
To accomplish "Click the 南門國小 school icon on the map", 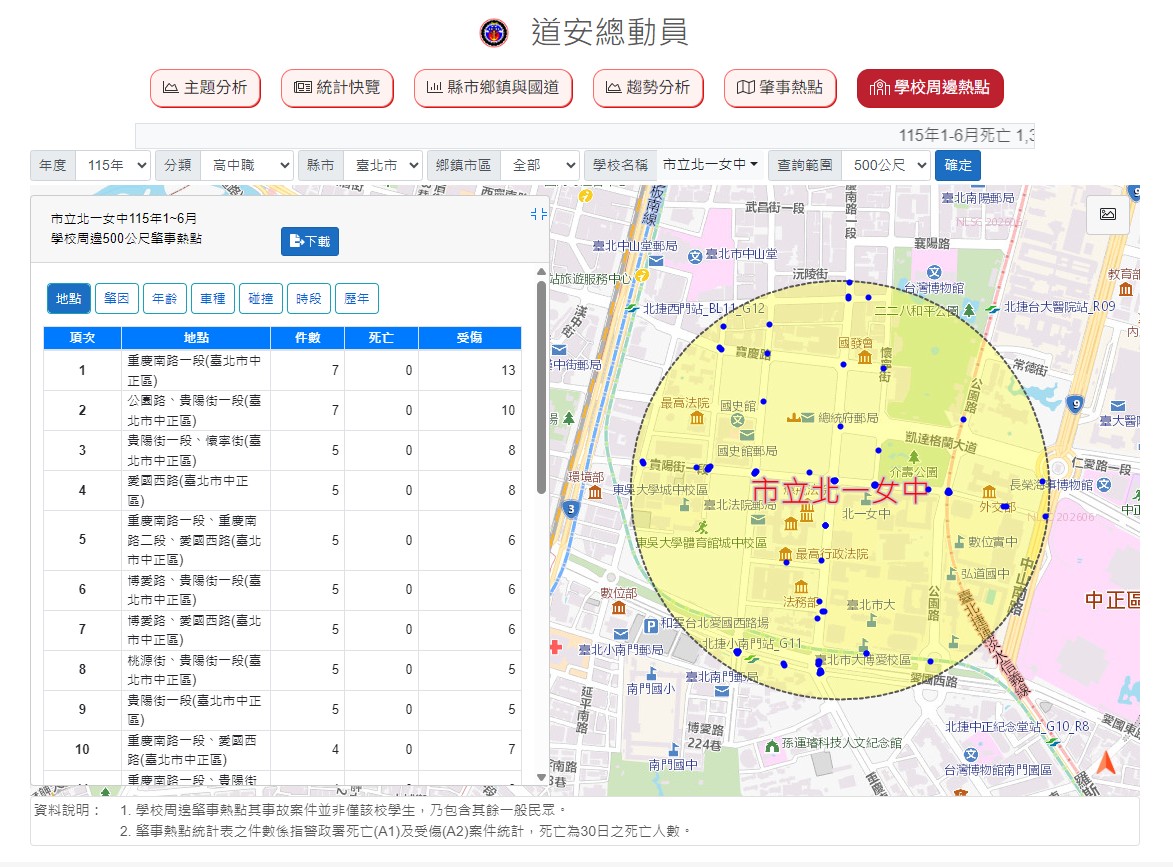I will tap(652, 673).
